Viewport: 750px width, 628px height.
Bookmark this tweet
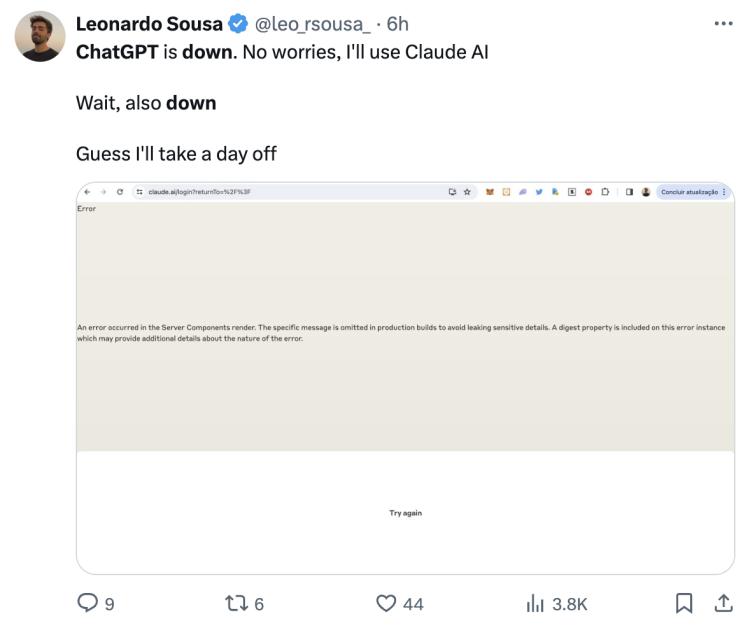tap(684, 603)
